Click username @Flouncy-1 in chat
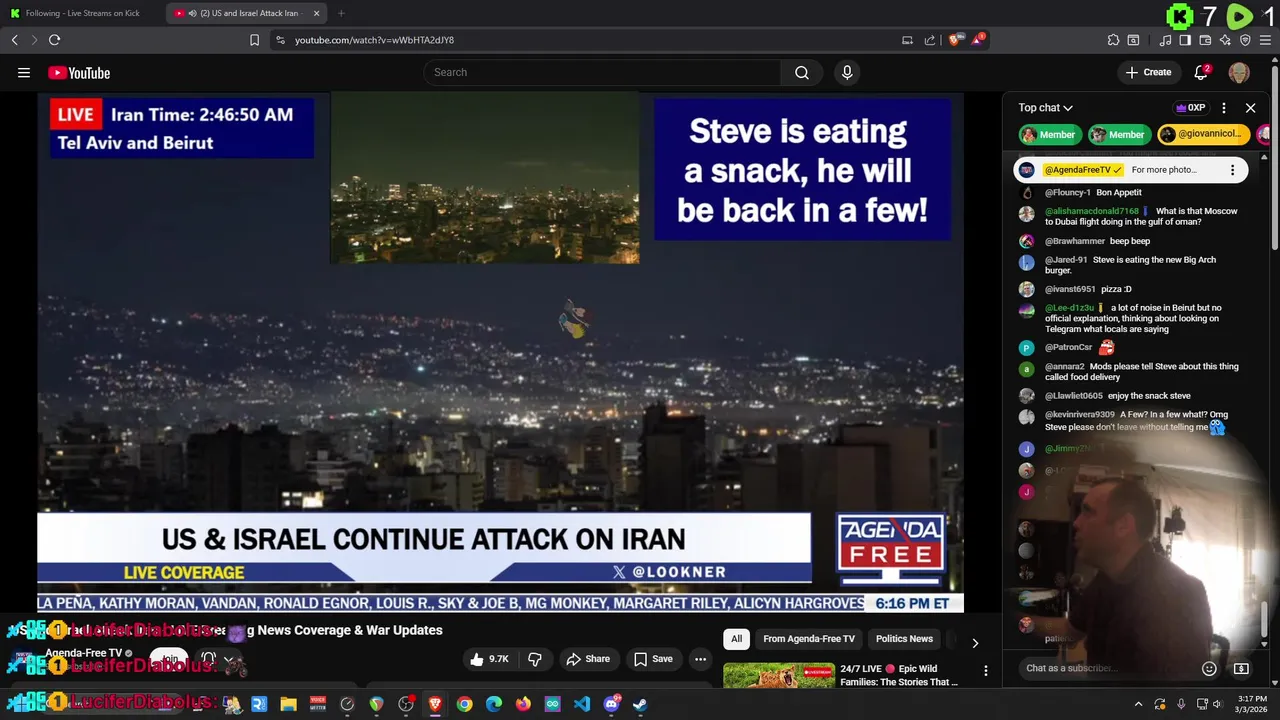Screen dimensions: 1280x720 1068,192
